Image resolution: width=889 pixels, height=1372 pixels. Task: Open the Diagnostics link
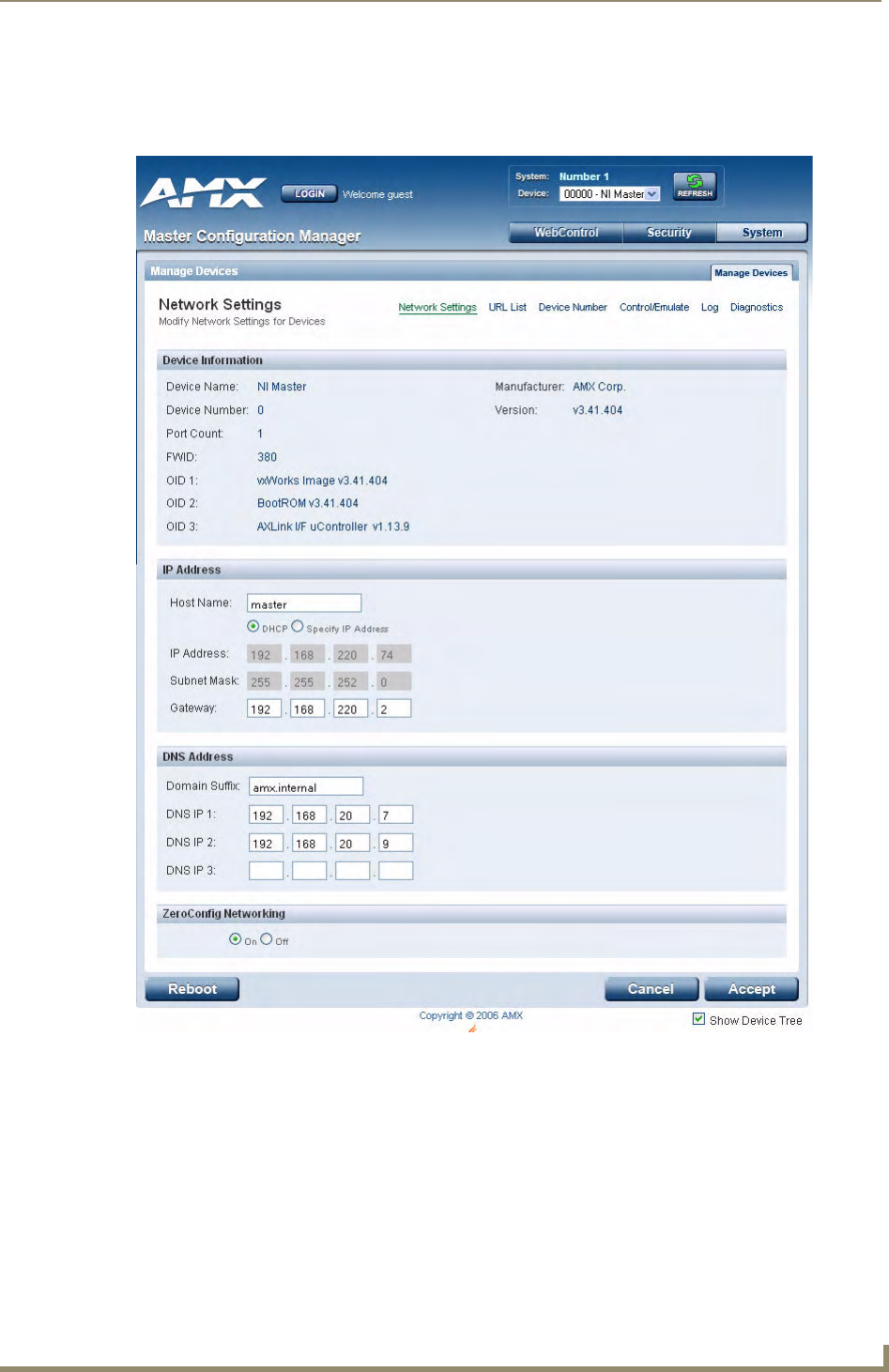757,308
